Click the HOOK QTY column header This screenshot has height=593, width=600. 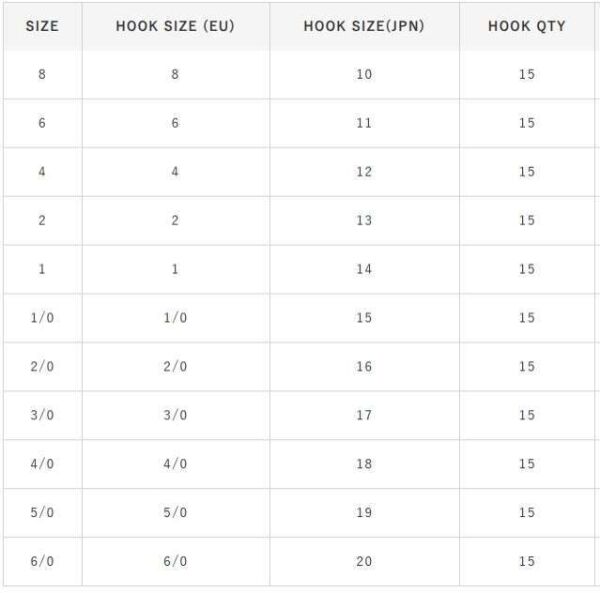point(527,26)
